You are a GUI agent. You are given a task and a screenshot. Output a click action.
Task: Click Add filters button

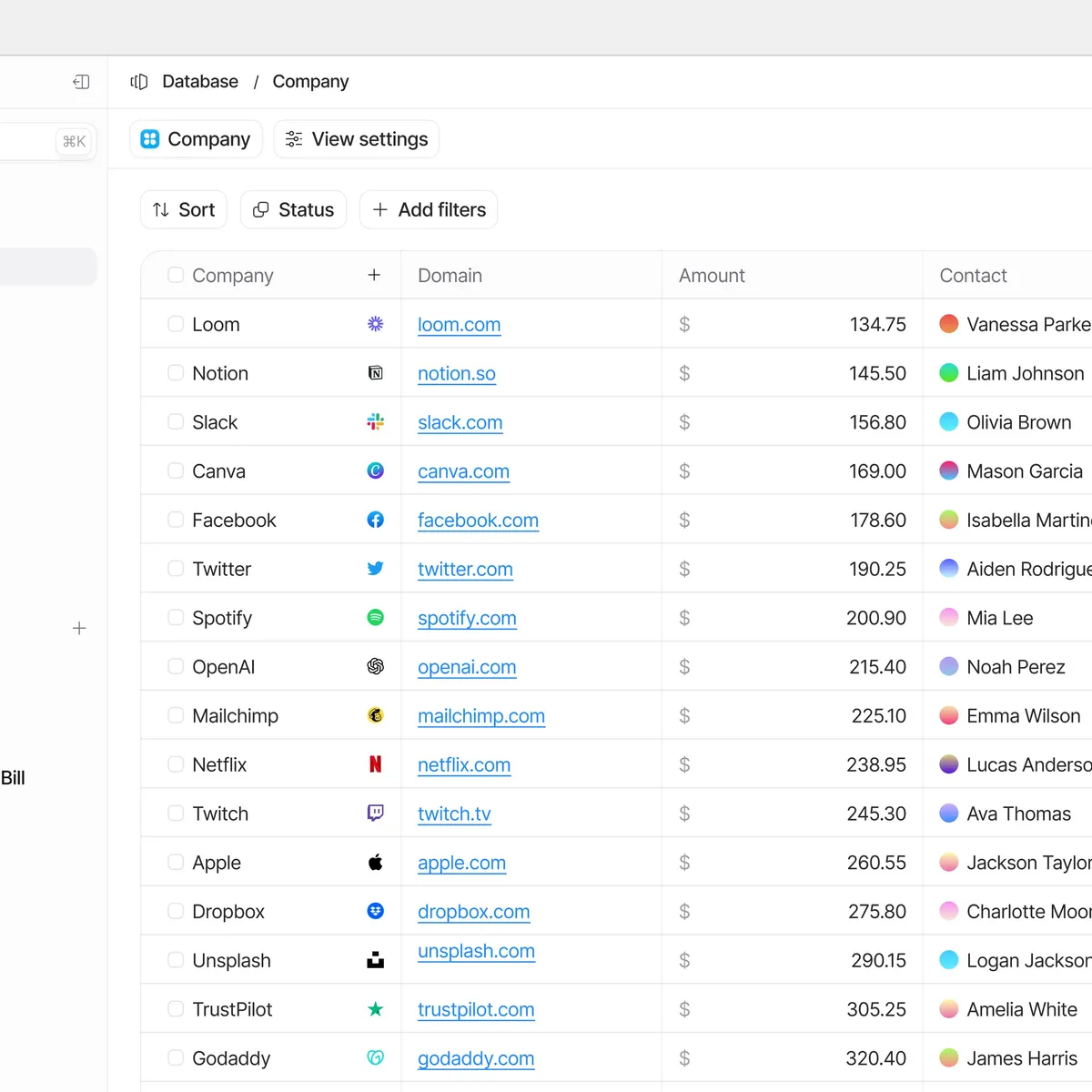(429, 210)
